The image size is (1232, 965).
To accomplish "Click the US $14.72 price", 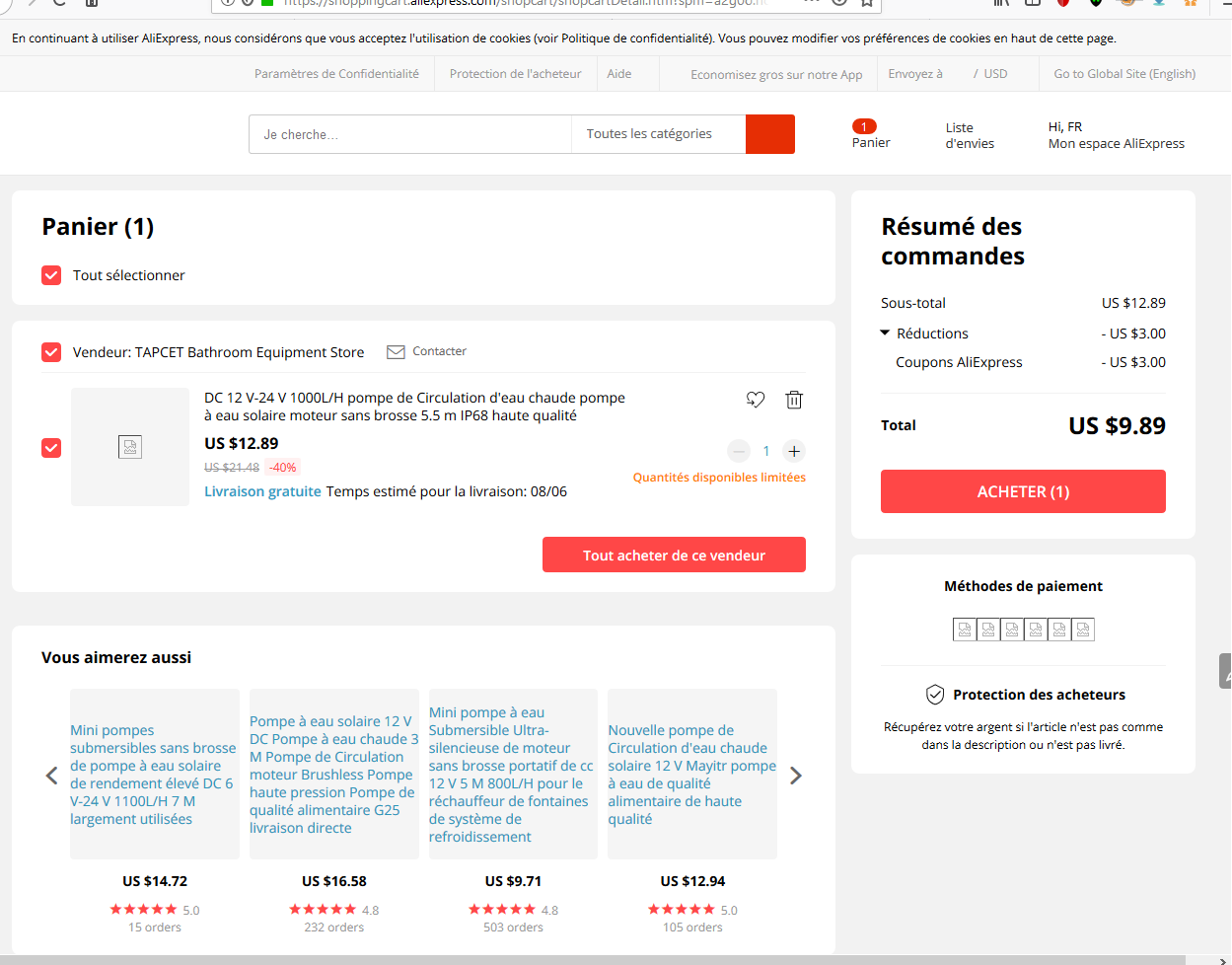I will 155,881.
